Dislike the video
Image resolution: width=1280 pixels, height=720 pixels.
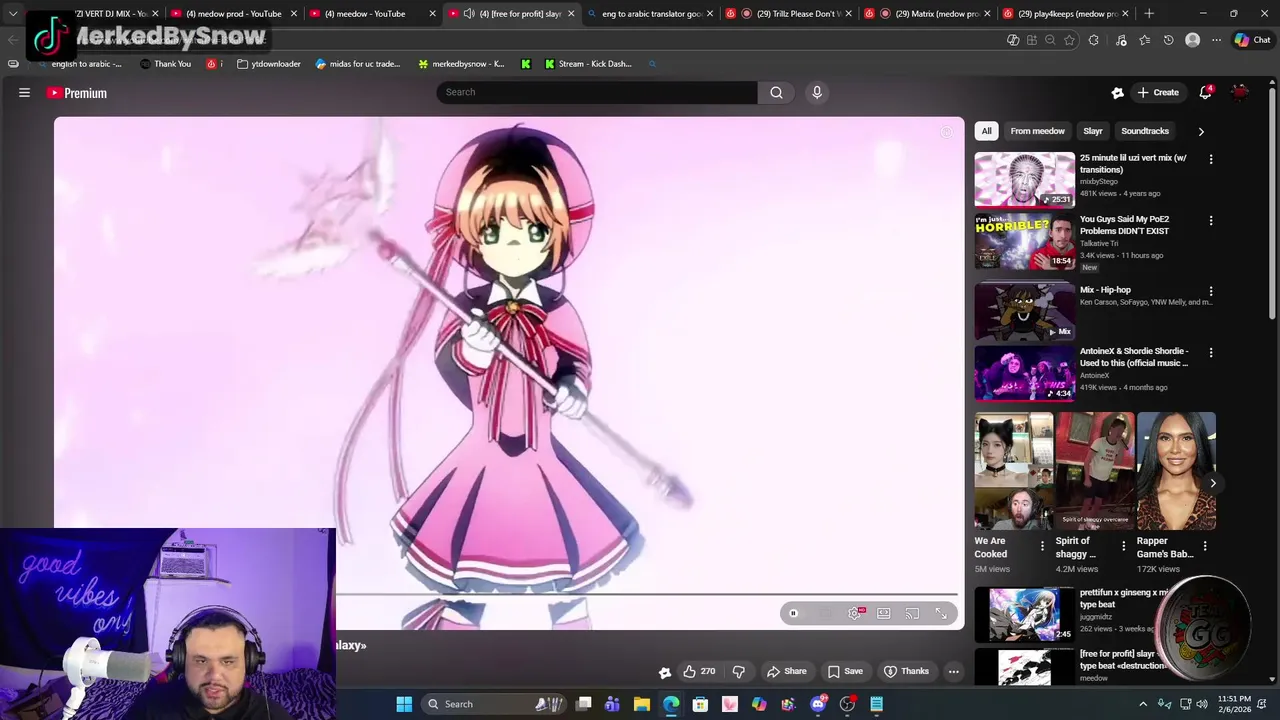tap(739, 671)
